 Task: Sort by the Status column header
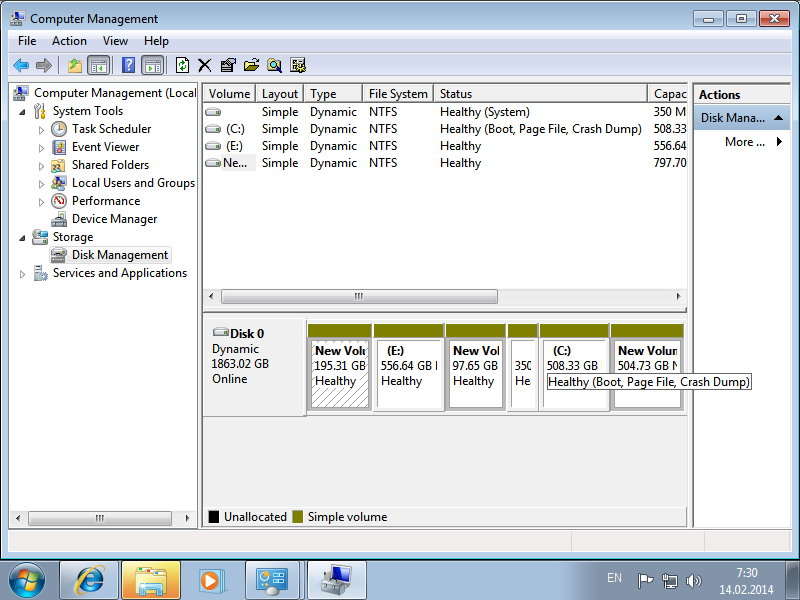point(540,94)
